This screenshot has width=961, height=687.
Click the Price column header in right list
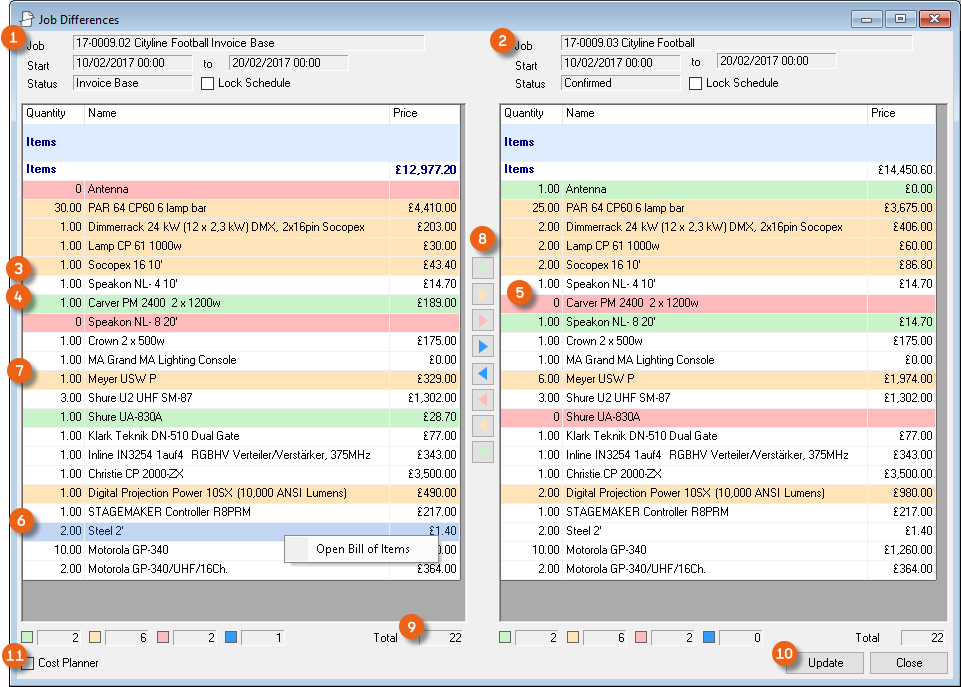tap(900, 114)
